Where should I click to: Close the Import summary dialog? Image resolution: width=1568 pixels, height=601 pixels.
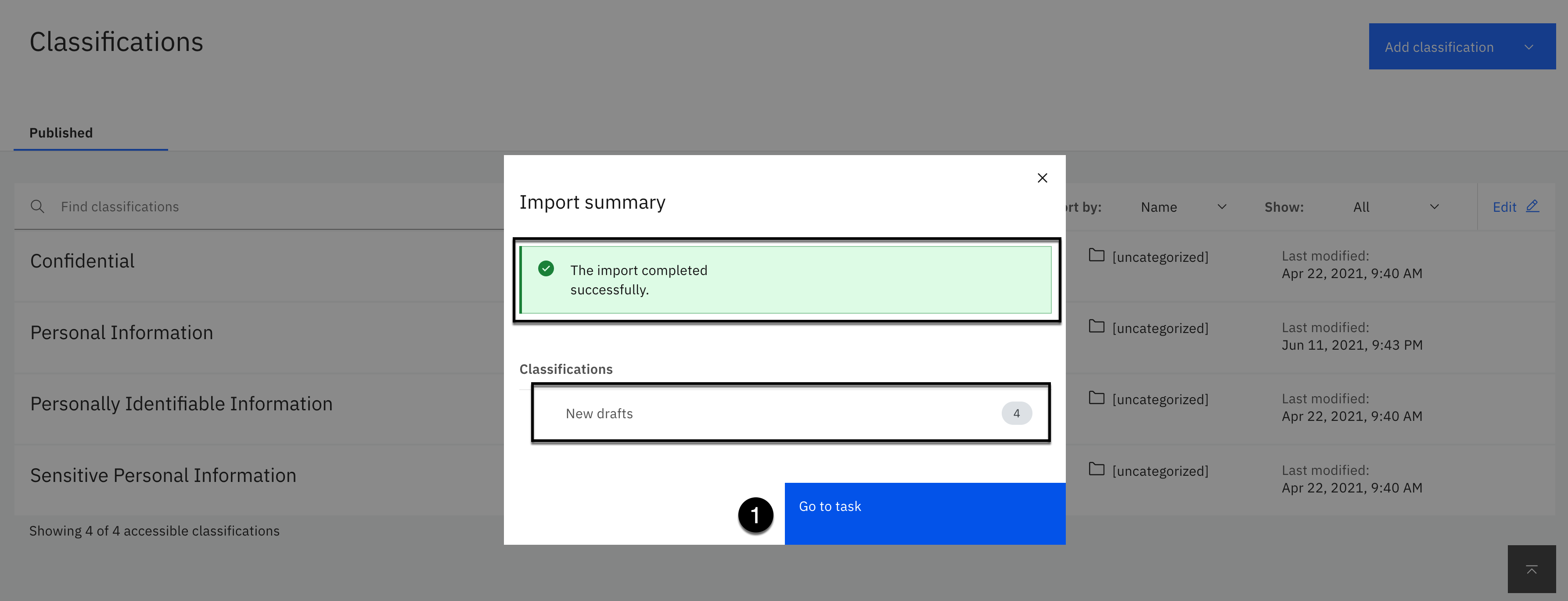[1042, 178]
